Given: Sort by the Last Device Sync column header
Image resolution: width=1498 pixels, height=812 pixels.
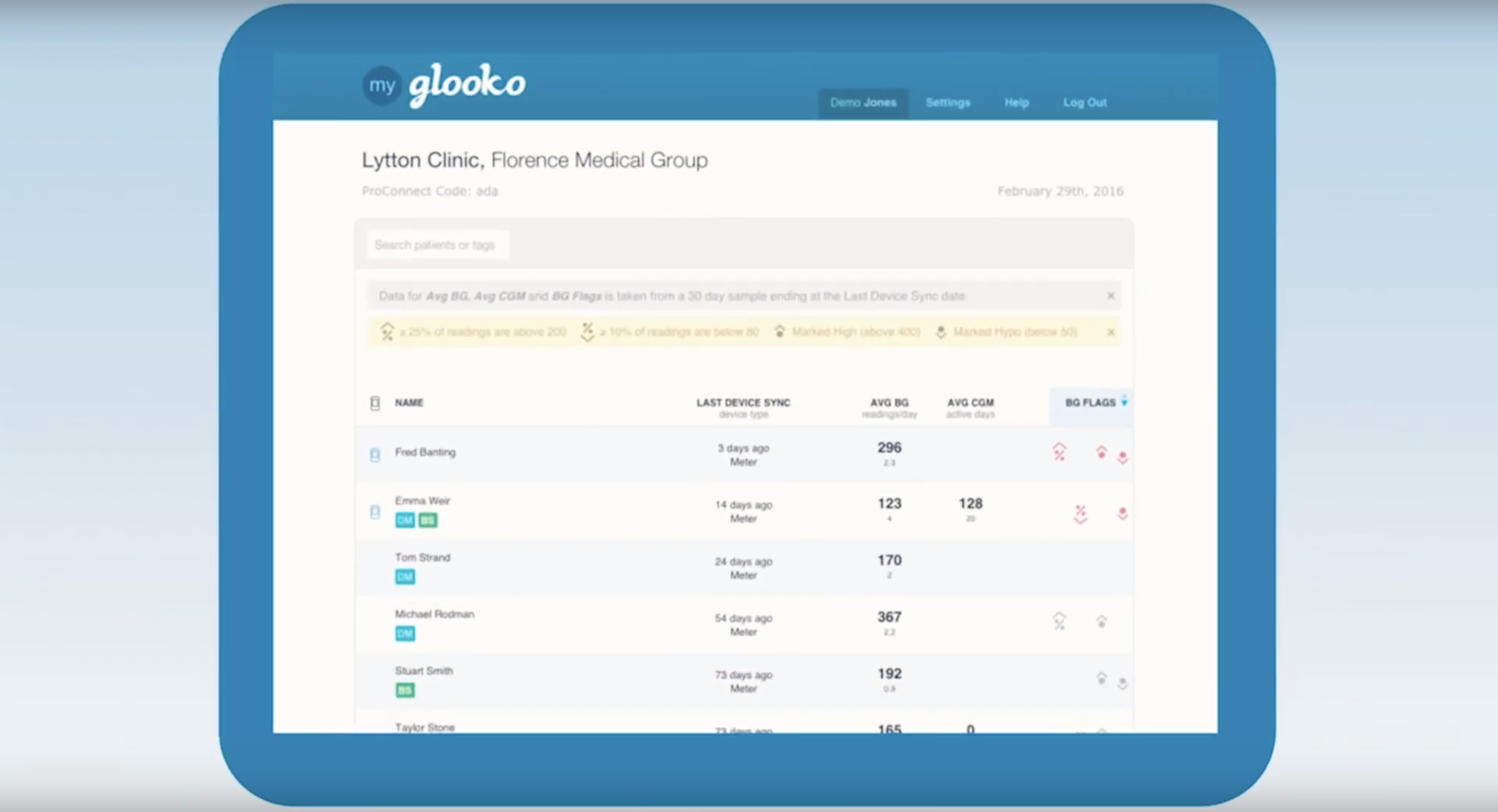Looking at the screenshot, I should [x=743, y=402].
